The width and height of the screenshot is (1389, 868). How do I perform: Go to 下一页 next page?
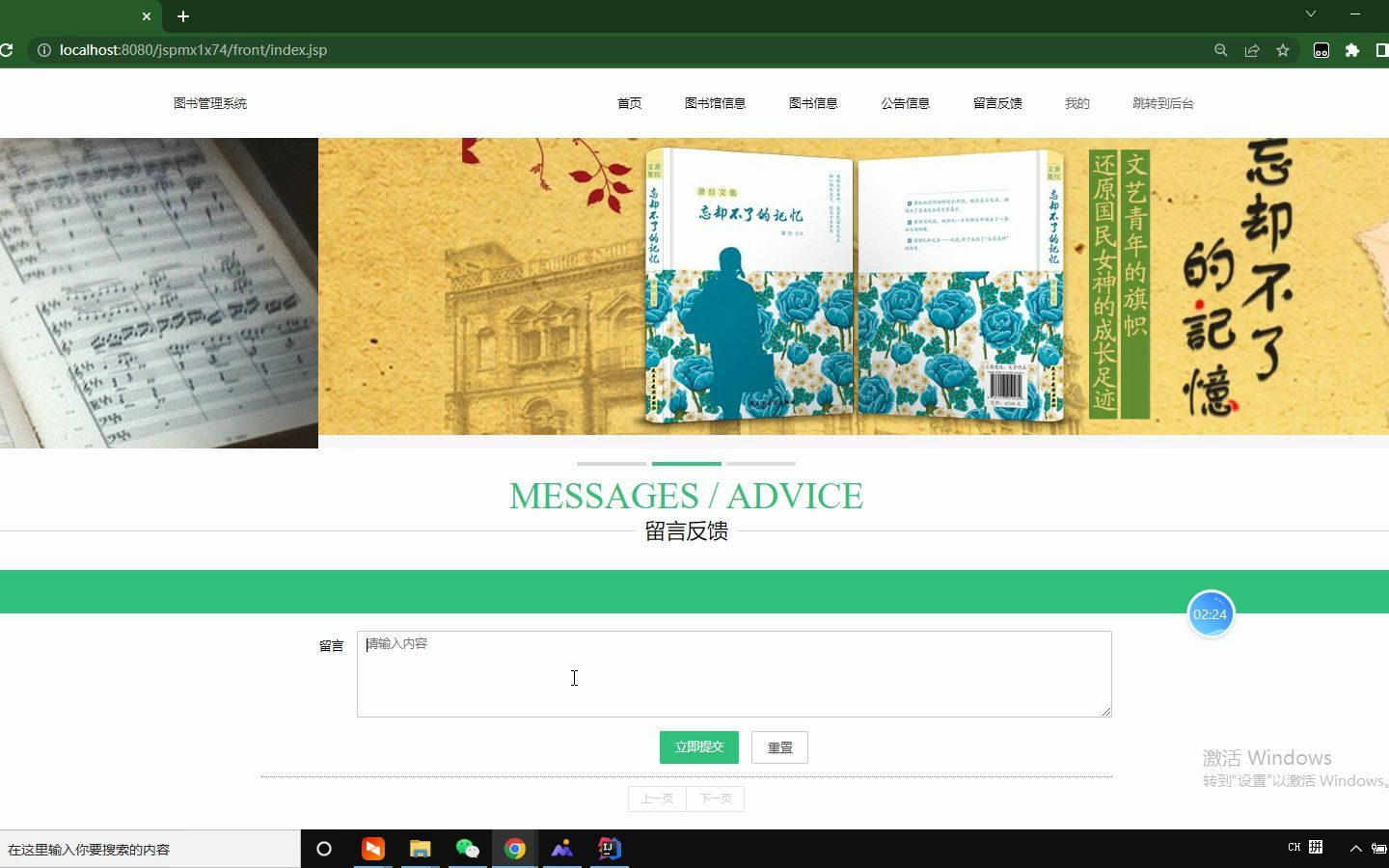click(x=715, y=799)
